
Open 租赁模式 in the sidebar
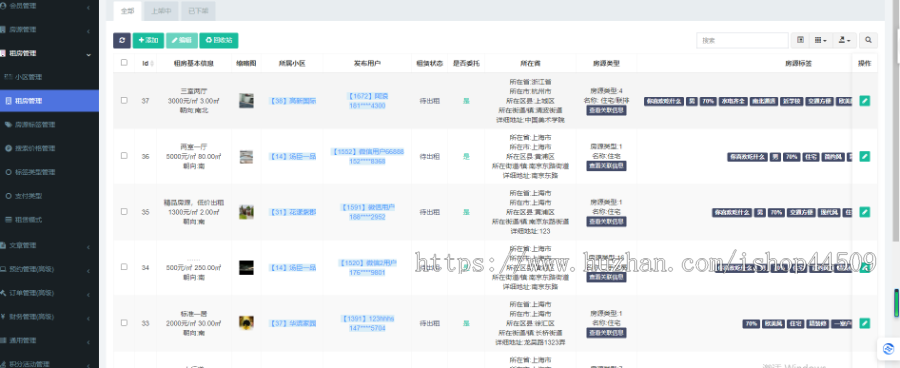tap(49, 220)
